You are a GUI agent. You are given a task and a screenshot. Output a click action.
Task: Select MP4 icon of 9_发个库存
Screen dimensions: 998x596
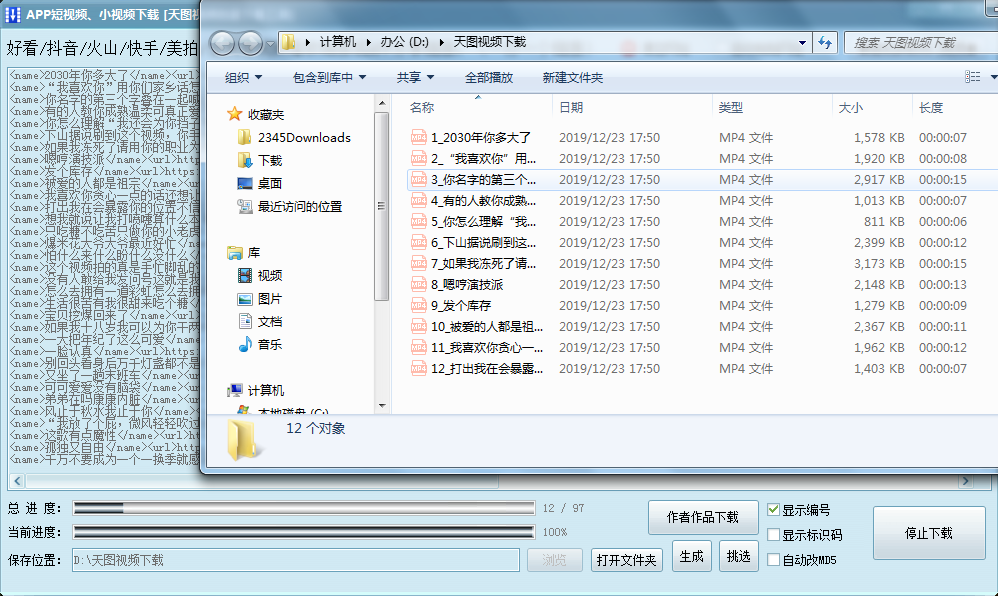(418, 306)
